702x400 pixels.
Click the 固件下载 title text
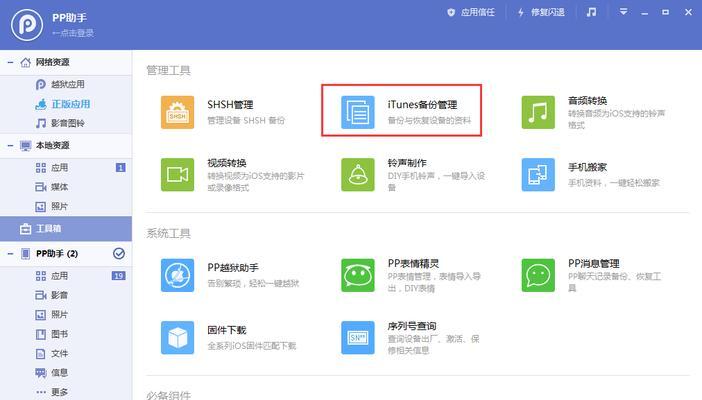tap(227, 330)
